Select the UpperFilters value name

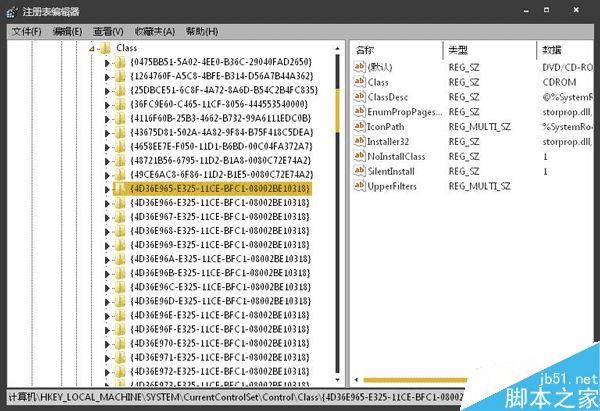(x=392, y=186)
